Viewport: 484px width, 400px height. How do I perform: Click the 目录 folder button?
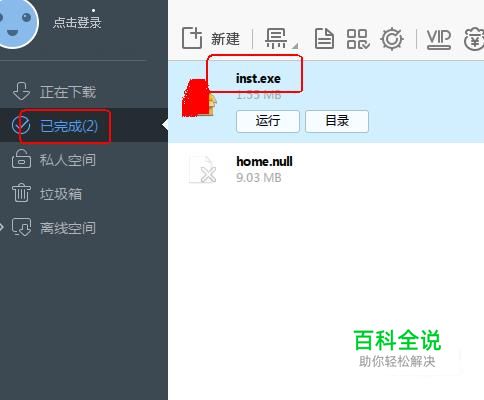click(x=337, y=121)
